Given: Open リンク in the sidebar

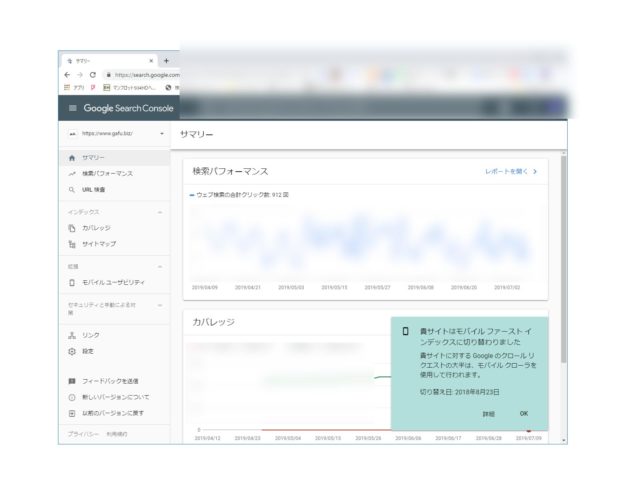Looking at the screenshot, I should (x=114, y=335).
